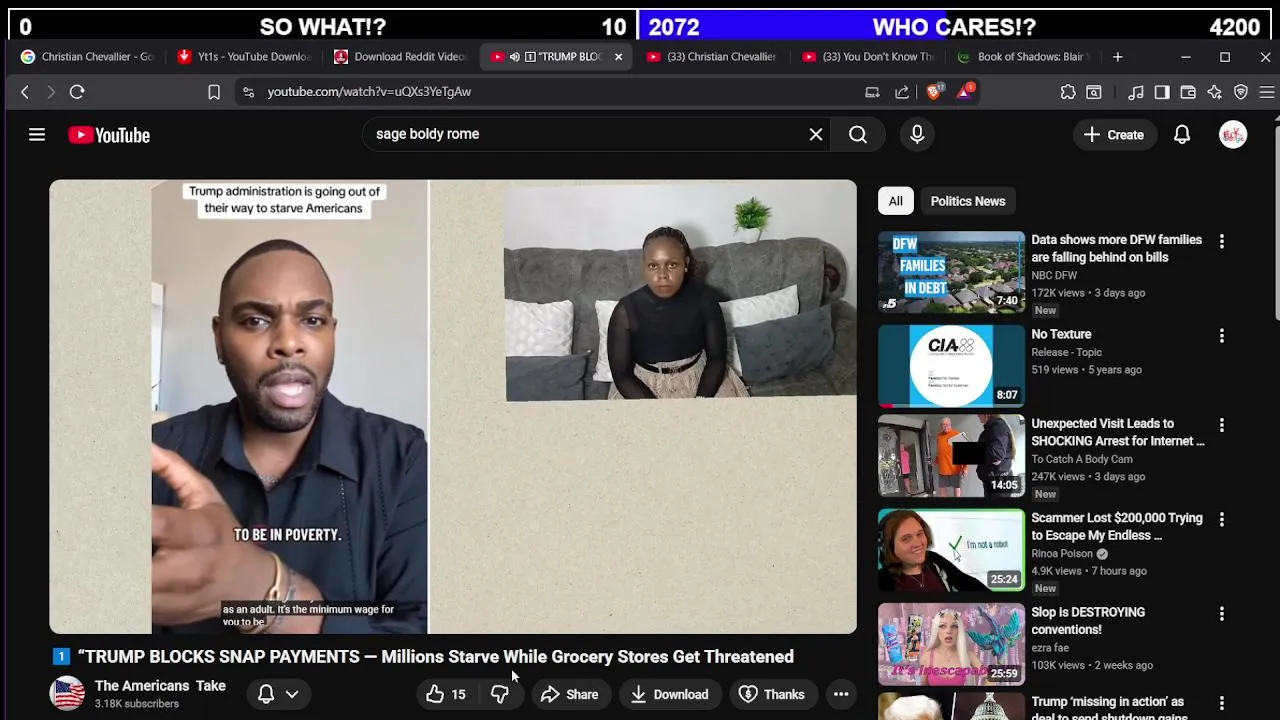
Task: Click the Share button
Action: click(x=569, y=694)
